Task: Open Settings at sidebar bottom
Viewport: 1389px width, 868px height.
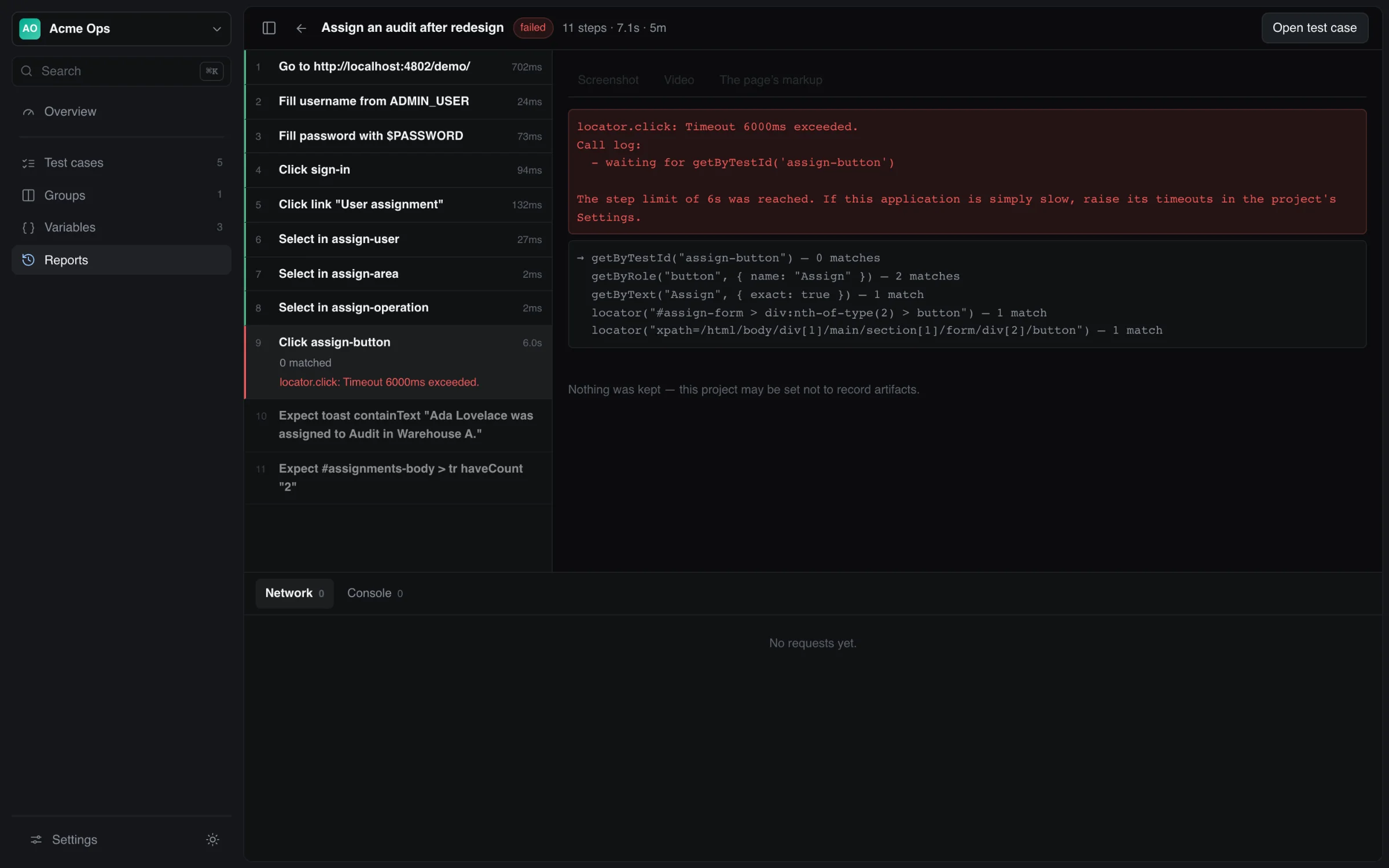Action: click(74, 840)
